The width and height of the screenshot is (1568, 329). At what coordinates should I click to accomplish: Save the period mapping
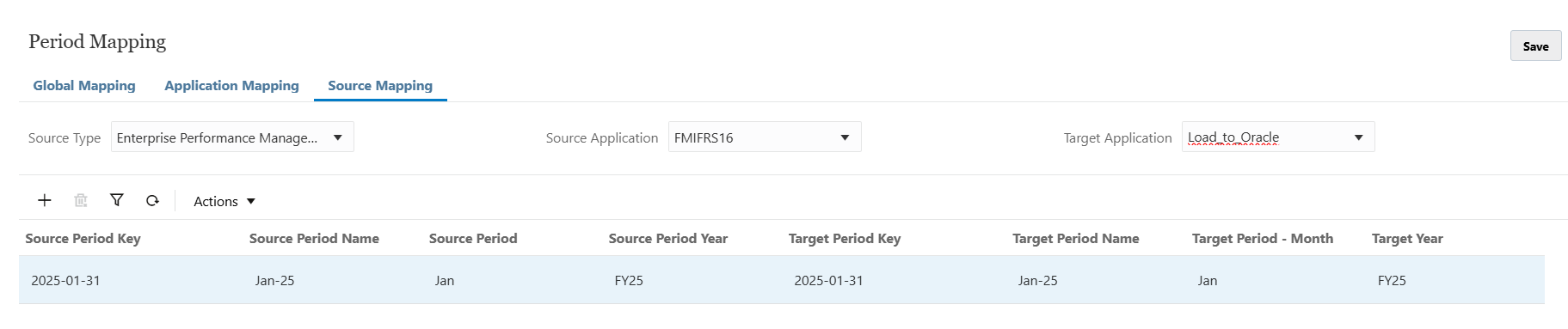tap(1535, 46)
